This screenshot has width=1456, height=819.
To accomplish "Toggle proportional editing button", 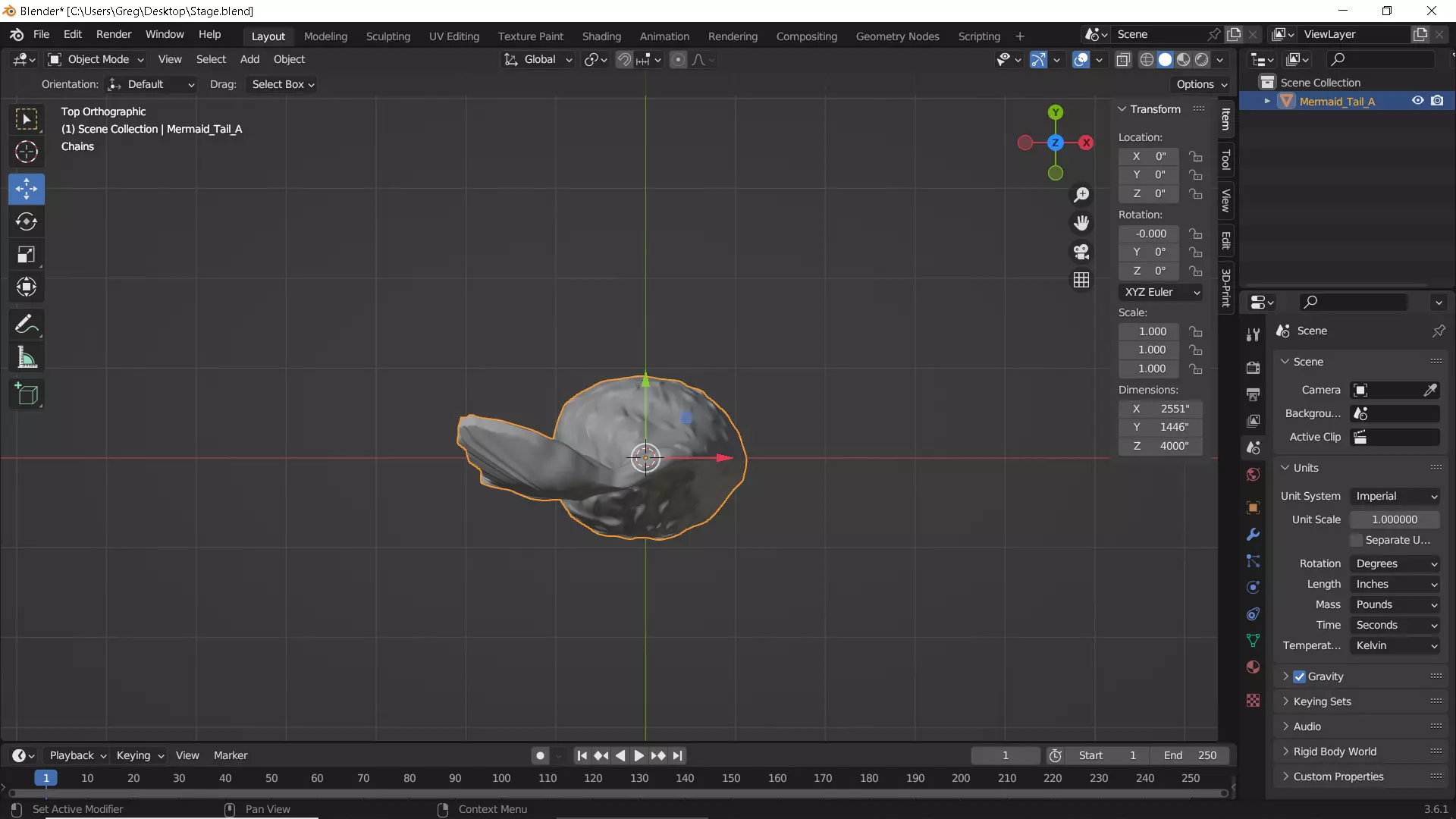I will pos(679,59).
